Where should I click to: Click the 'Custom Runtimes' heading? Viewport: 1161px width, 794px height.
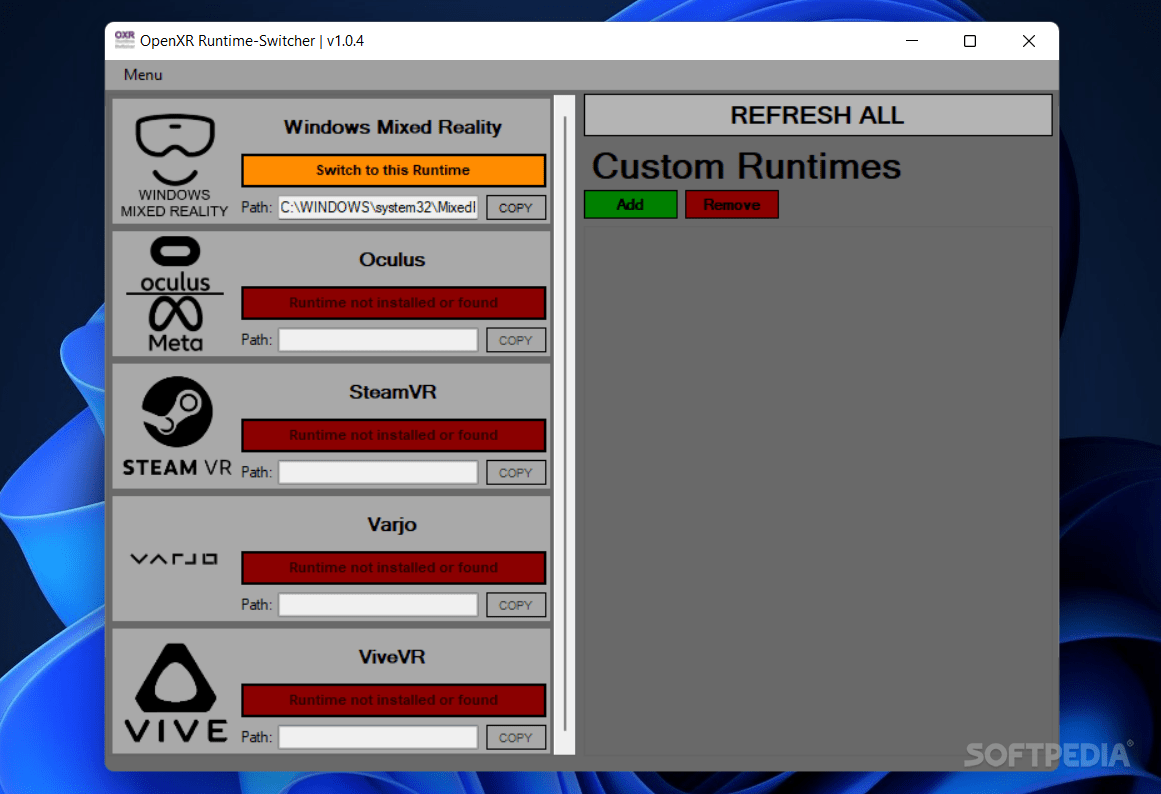coord(746,166)
